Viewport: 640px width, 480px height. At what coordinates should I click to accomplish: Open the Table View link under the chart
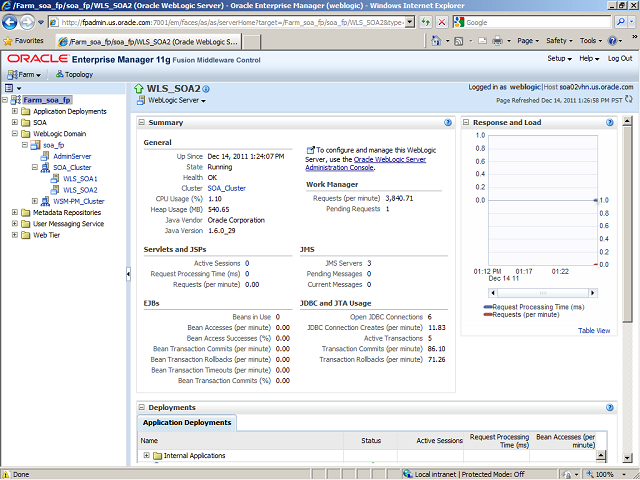coord(593,330)
